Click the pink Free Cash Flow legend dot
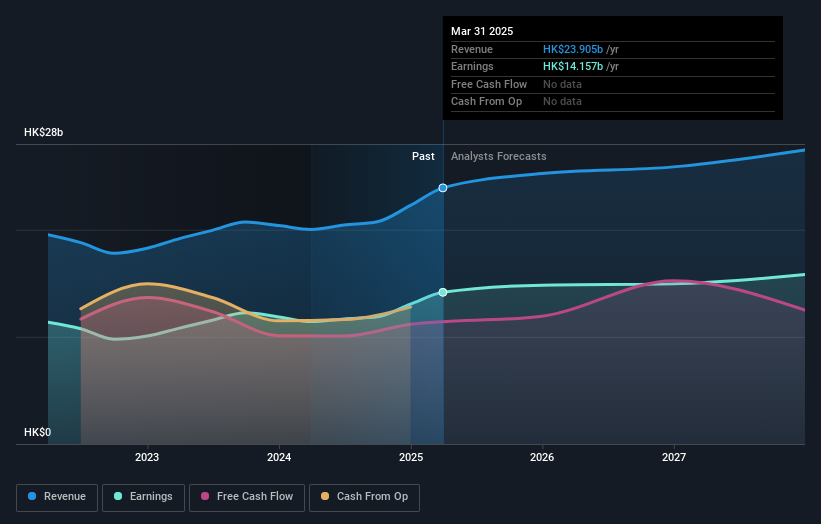The image size is (821, 524). point(205,496)
